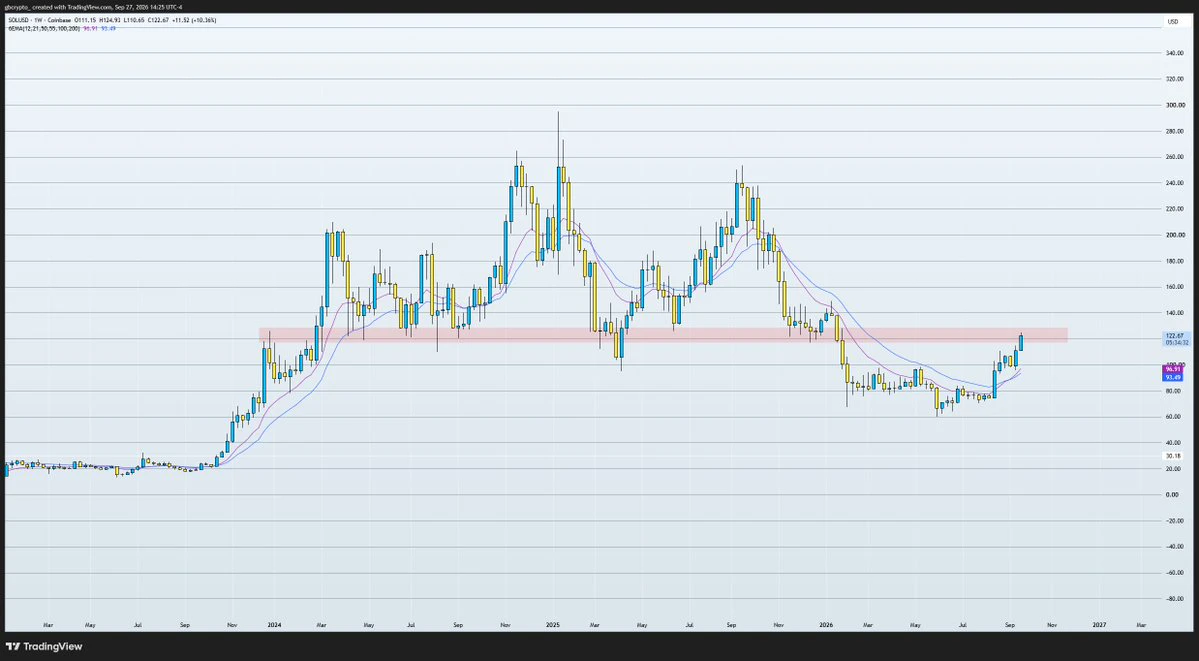This screenshot has height=661, width=1199.
Task: Click the 200.00 price scale label
Action: click(1174, 235)
